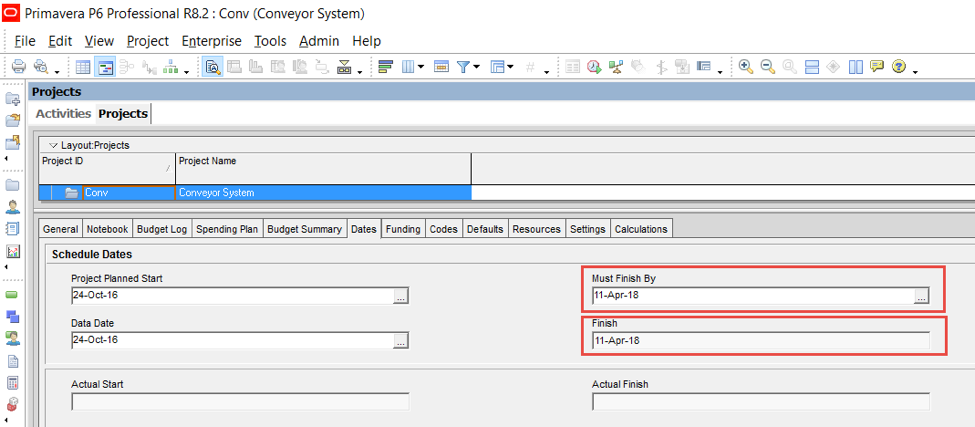Click the vertical split layout icon
The width and height of the screenshot is (975, 427).
(856, 67)
